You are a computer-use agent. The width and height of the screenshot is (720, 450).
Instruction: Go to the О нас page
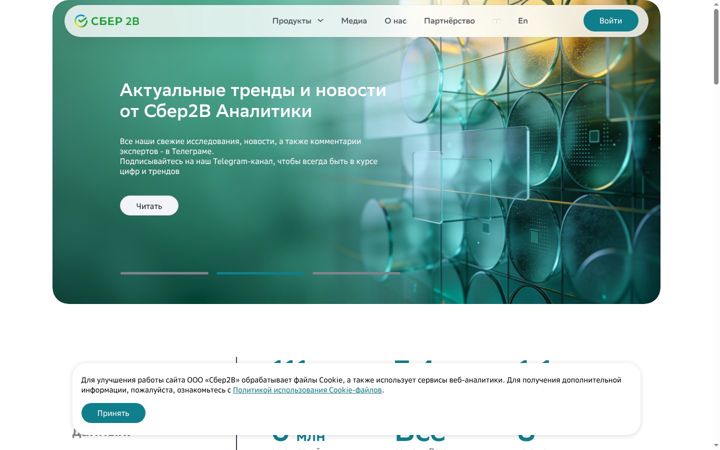[x=395, y=21]
